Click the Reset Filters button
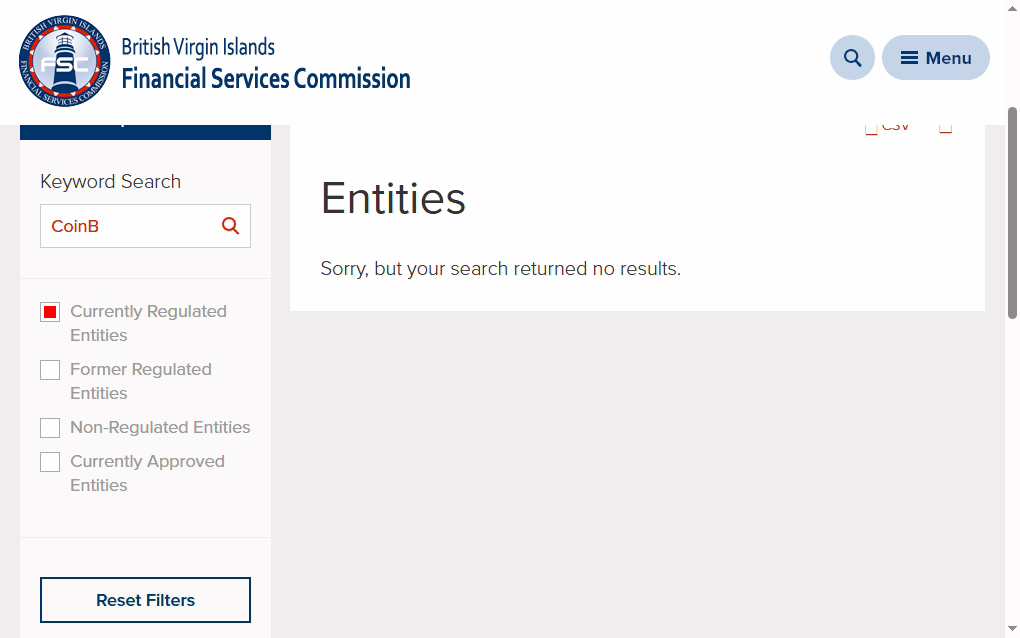 pyautogui.click(x=145, y=600)
